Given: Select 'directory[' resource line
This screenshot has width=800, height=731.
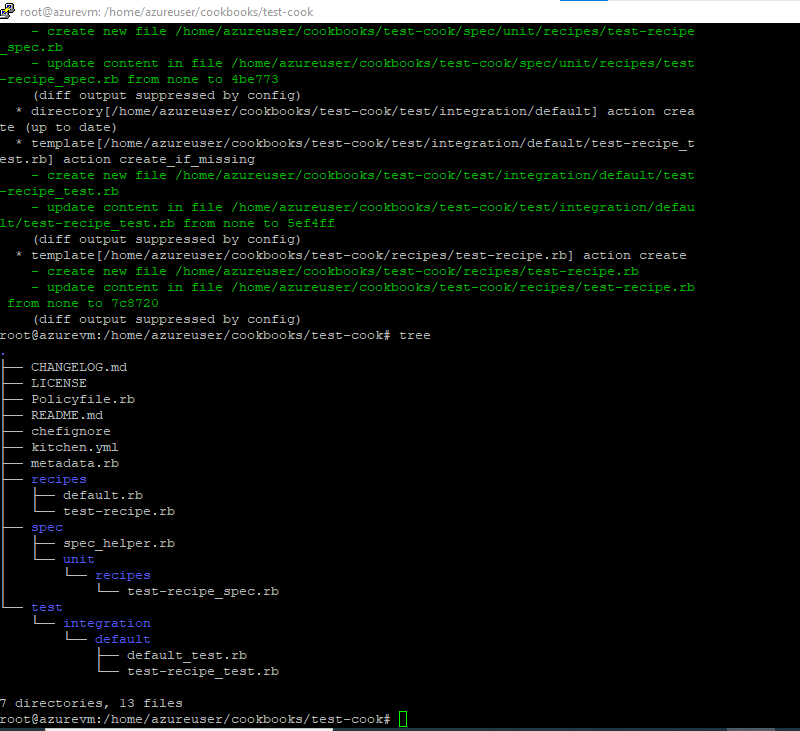Looking at the screenshot, I should point(347,119).
